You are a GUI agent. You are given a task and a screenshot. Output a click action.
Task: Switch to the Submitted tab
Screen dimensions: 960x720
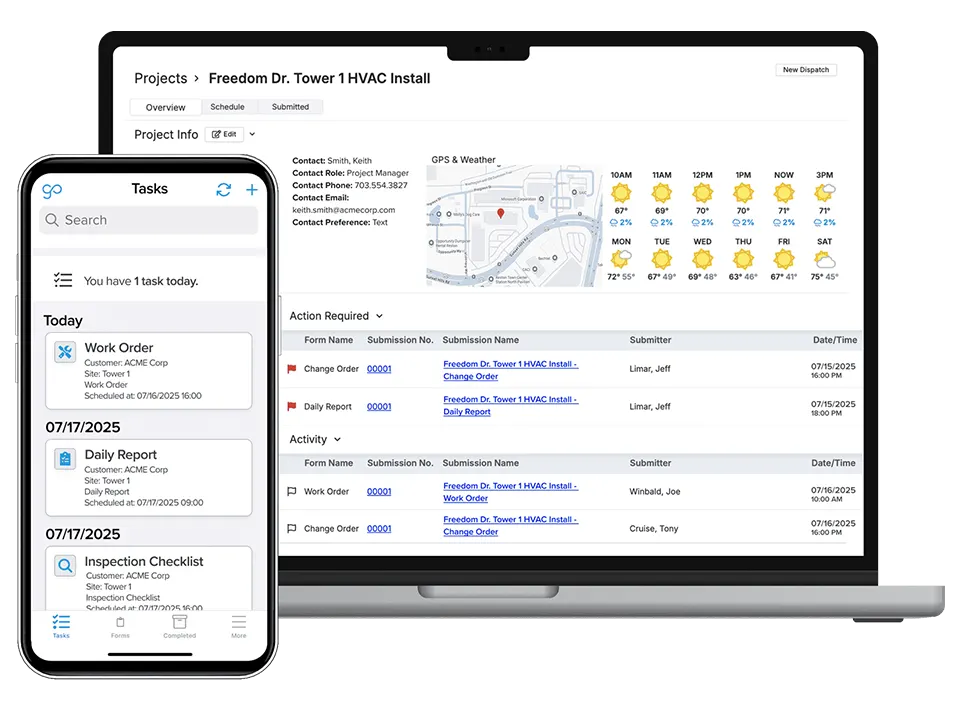(x=290, y=107)
